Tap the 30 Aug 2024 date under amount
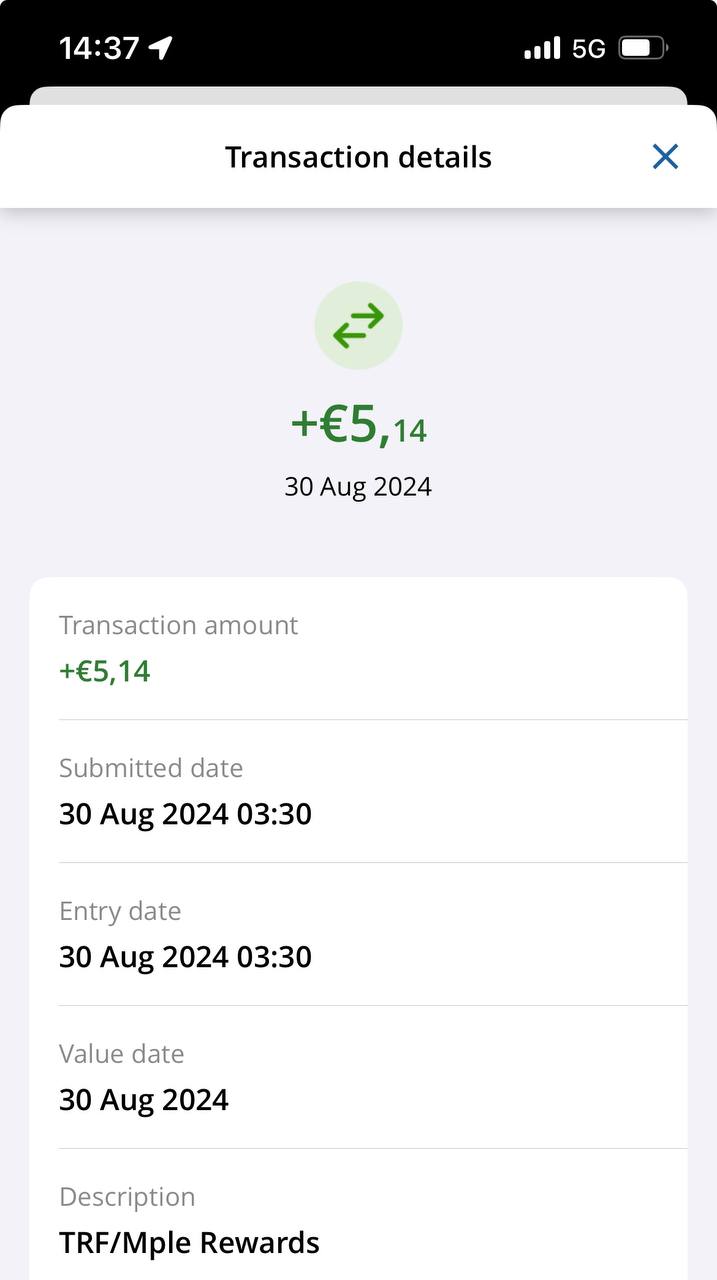 pyautogui.click(x=358, y=487)
